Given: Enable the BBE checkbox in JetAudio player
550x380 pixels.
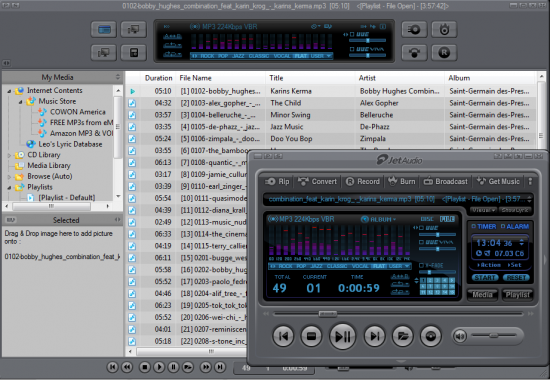Looking at the screenshot, I should click(x=422, y=228).
